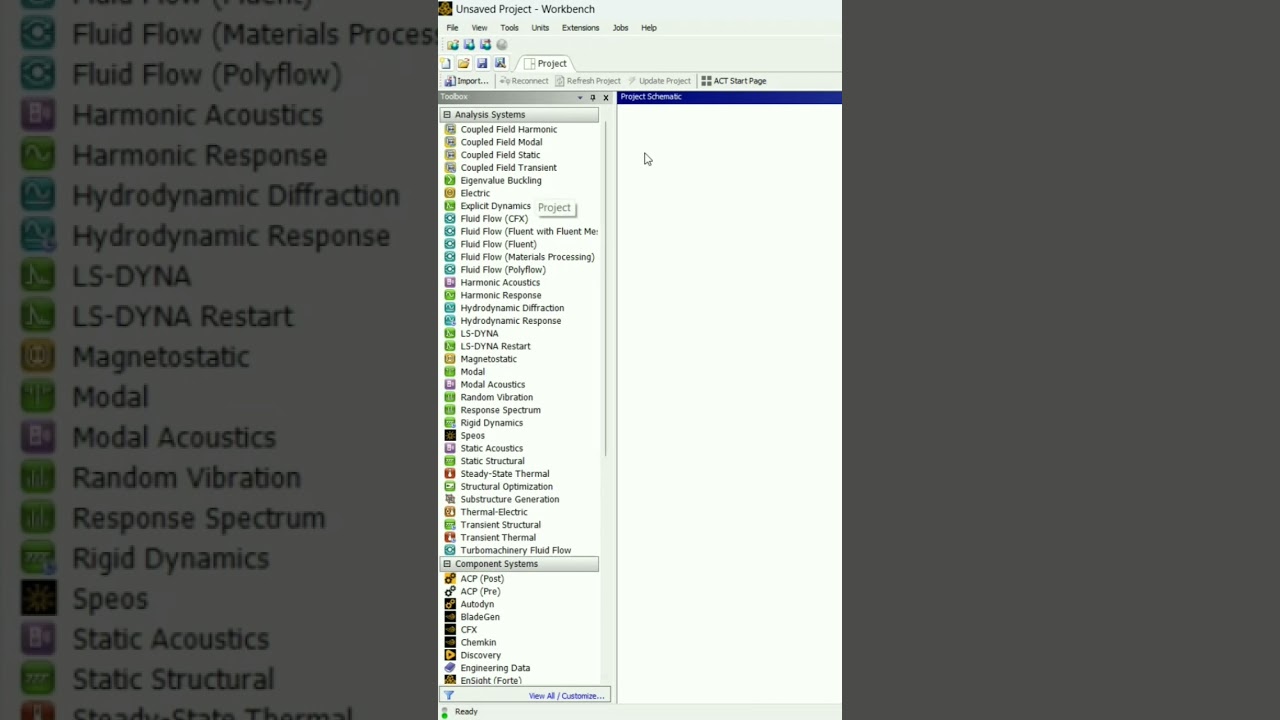This screenshot has width=1280, height=720.
Task: Click the Harmonic Acoustics icon
Action: pyautogui.click(x=450, y=283)
